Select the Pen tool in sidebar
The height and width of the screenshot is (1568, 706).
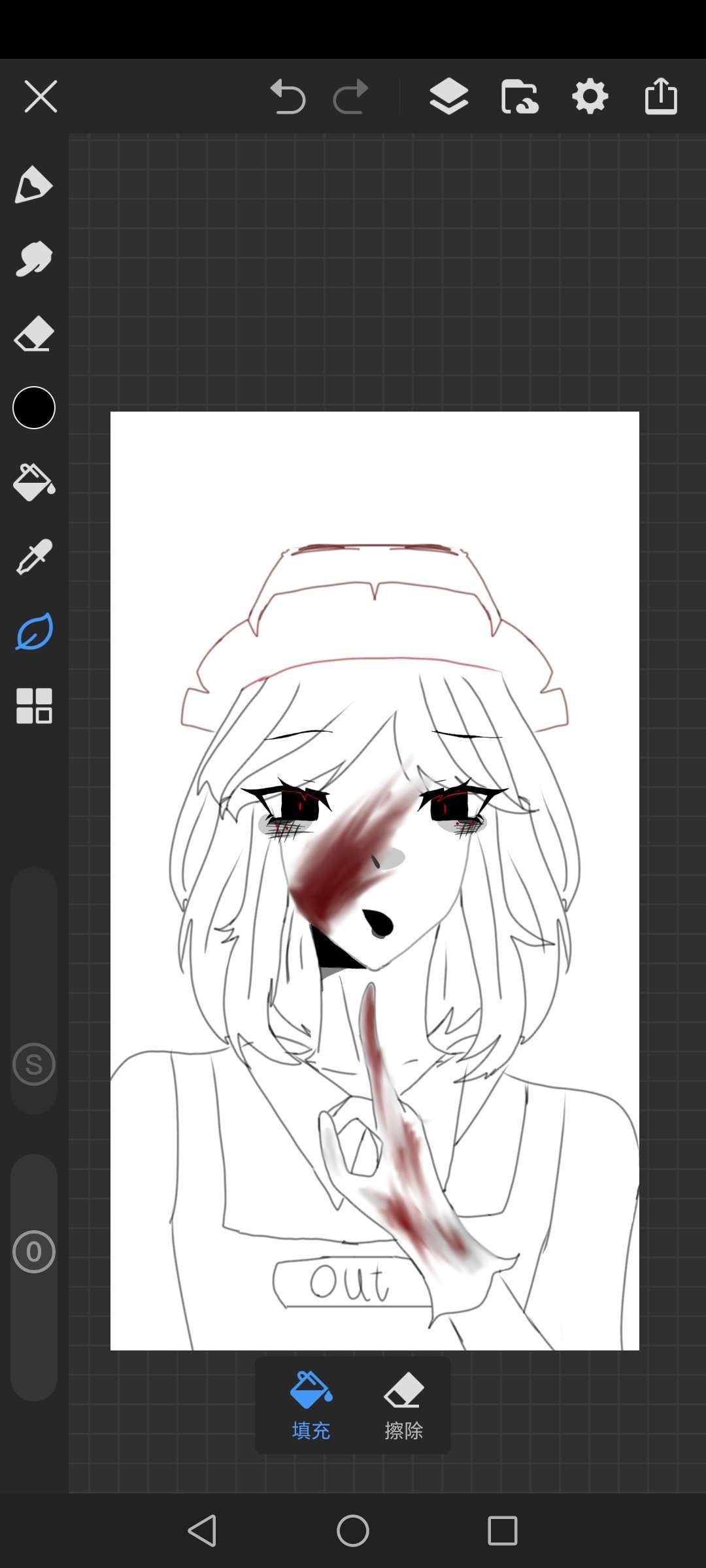(33, 185)
